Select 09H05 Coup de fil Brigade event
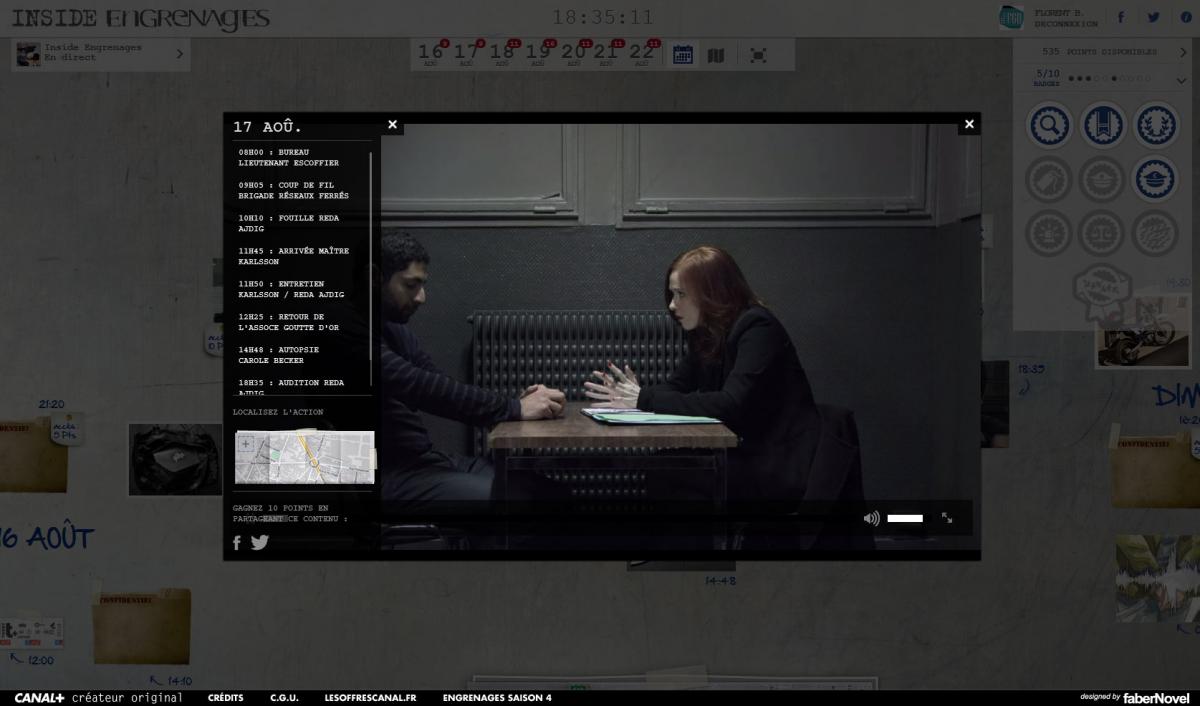The image size is (1200, 706). pyautogui.click(x=294, y=190)
